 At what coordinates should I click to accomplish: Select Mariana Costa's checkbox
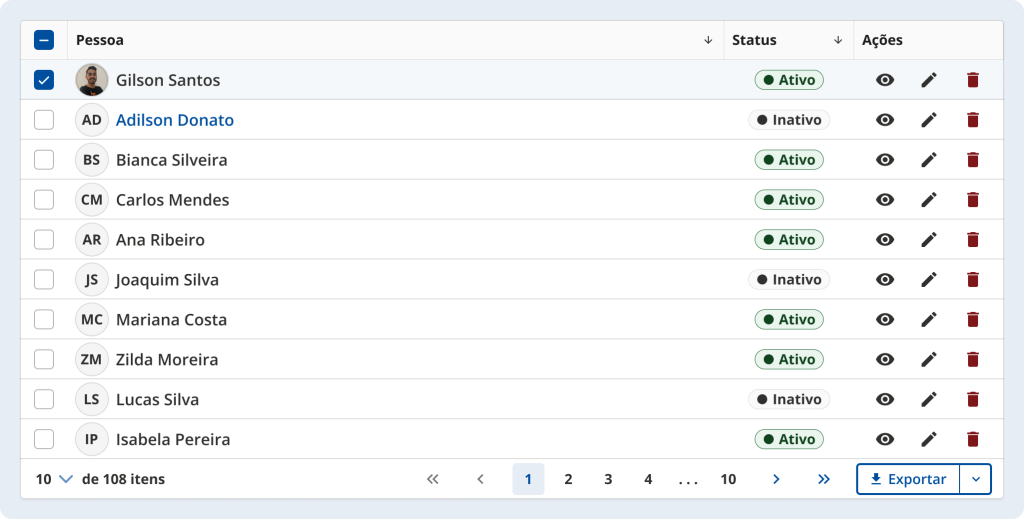click(x=44, y=320)
